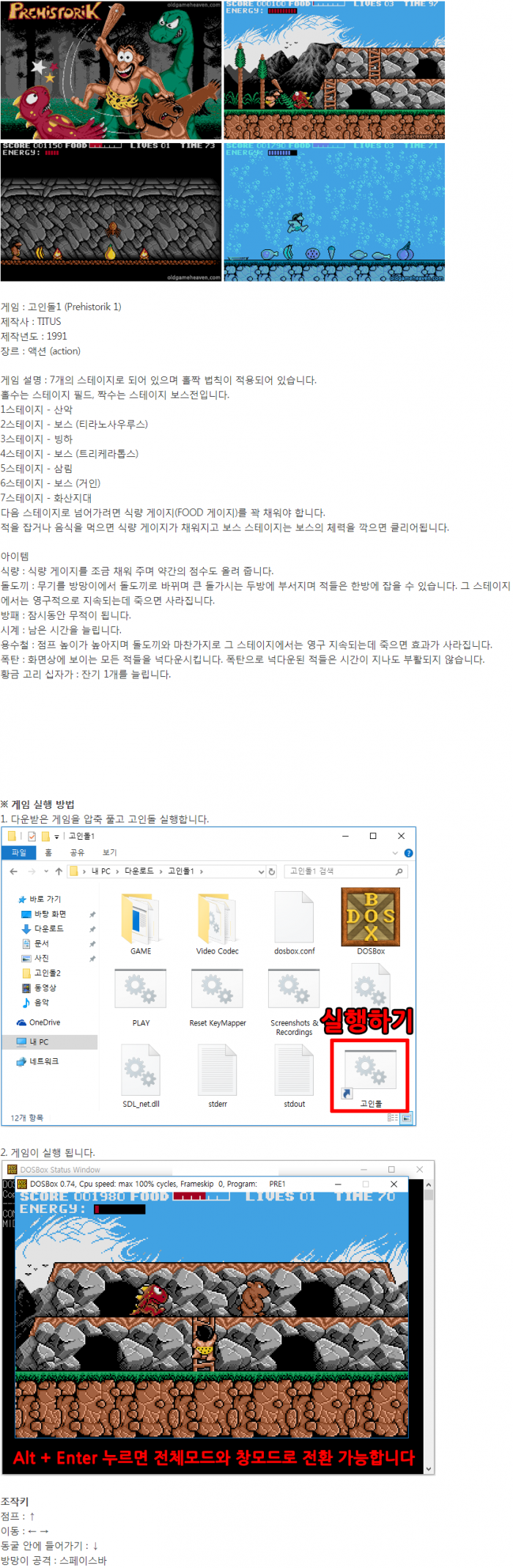This screenshot has width=513, height=1568.
Task: Switch Explorer to details view icon
Action: point(393,1118)
